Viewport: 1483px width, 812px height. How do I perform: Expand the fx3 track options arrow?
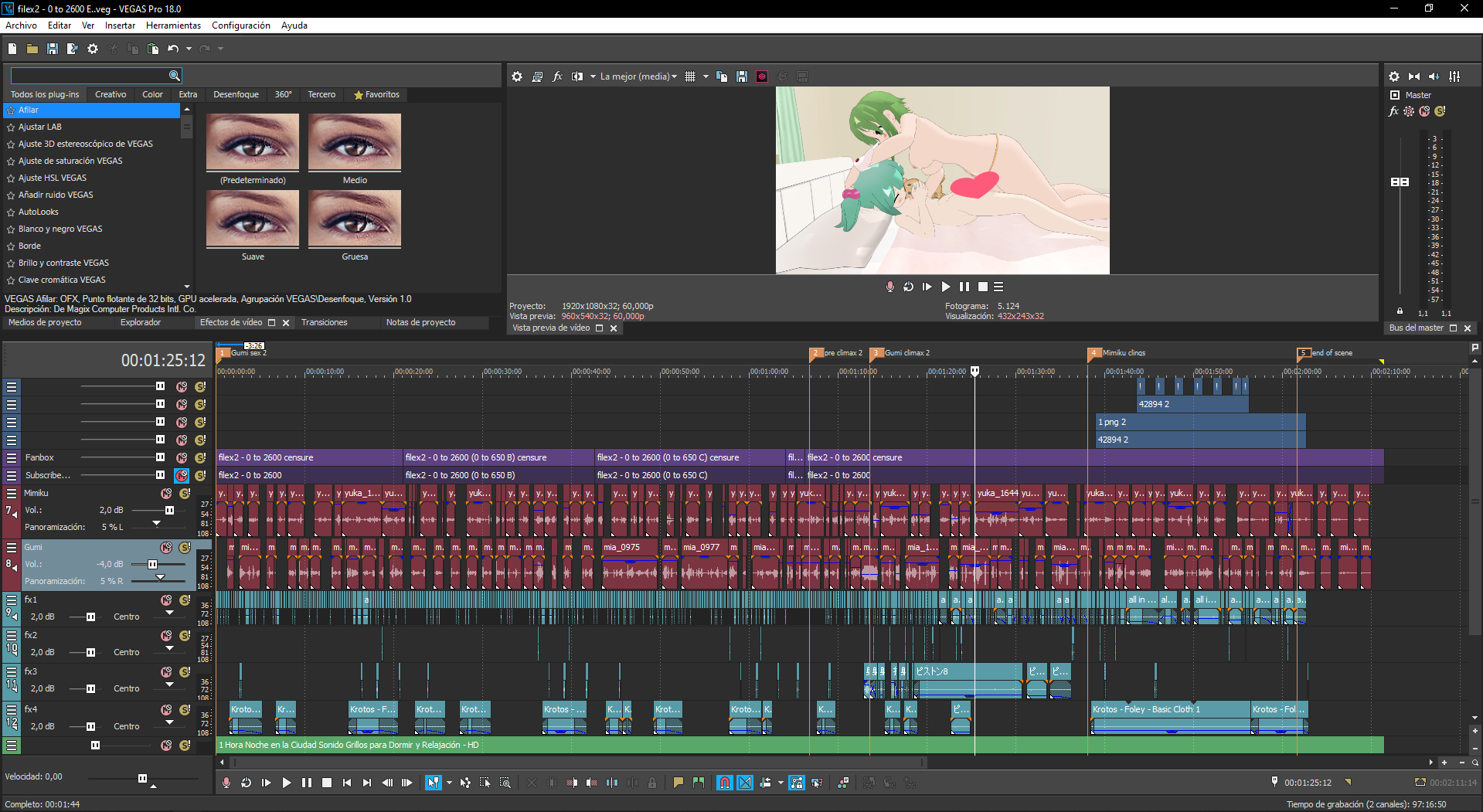169,686
